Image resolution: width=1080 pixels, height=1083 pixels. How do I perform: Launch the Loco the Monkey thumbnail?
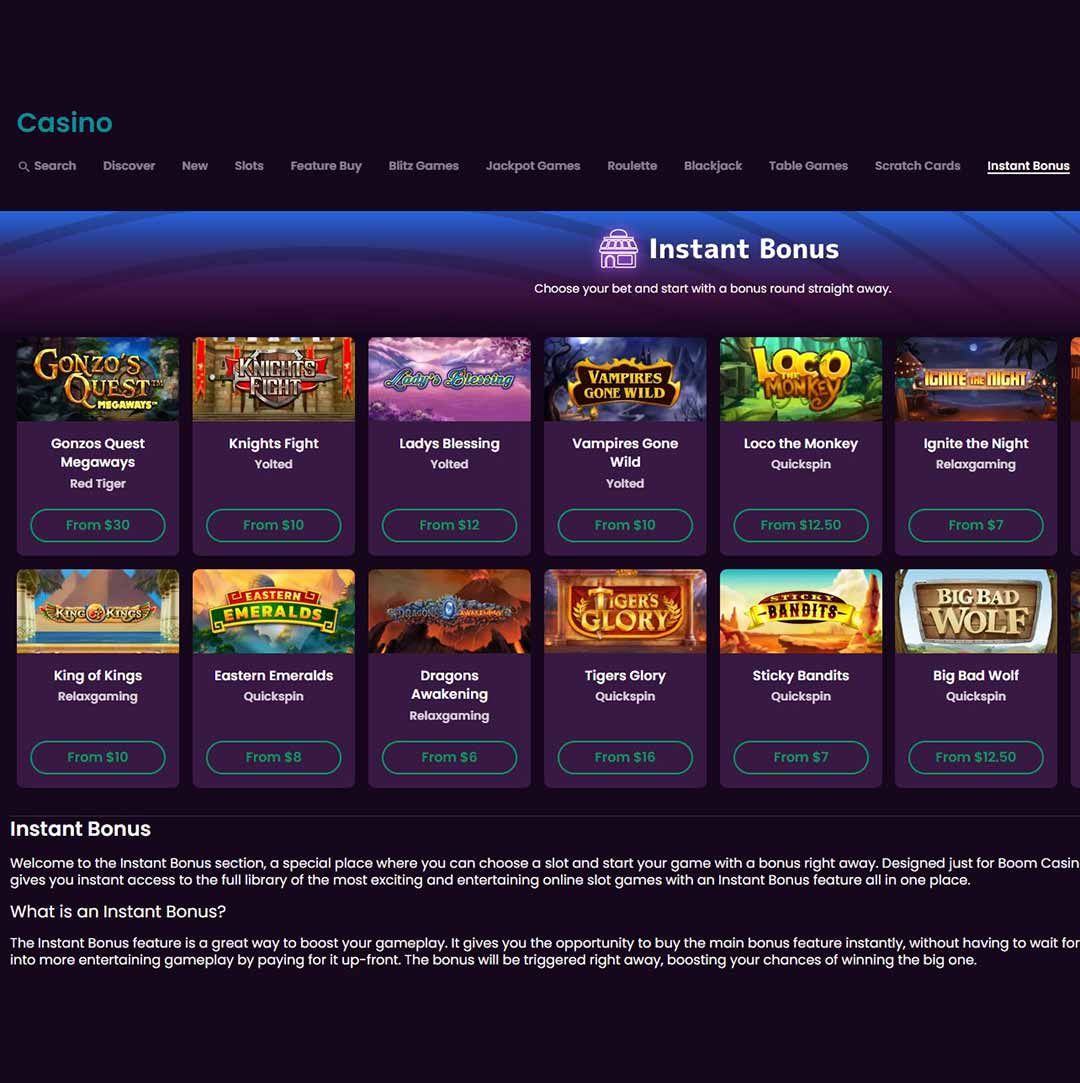[x=800, y=379]
